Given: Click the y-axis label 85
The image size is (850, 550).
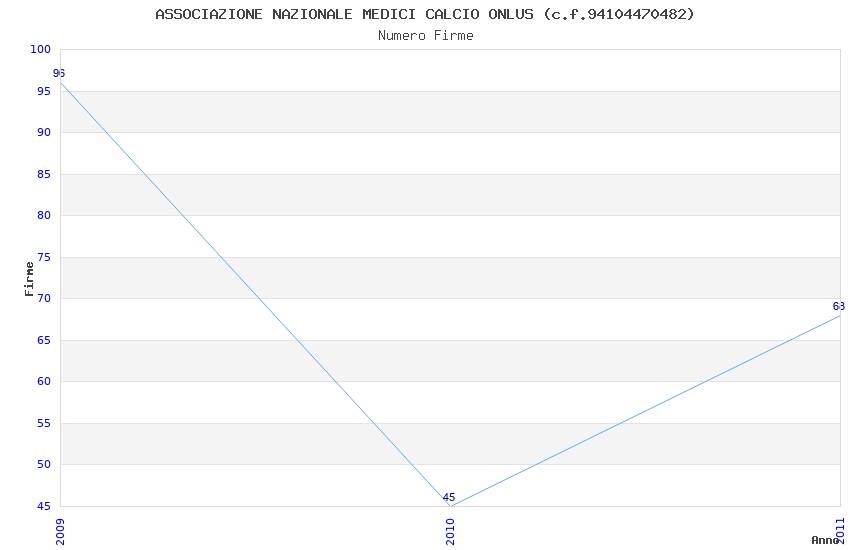Looking at the screenshot, I should coord(44,174).
